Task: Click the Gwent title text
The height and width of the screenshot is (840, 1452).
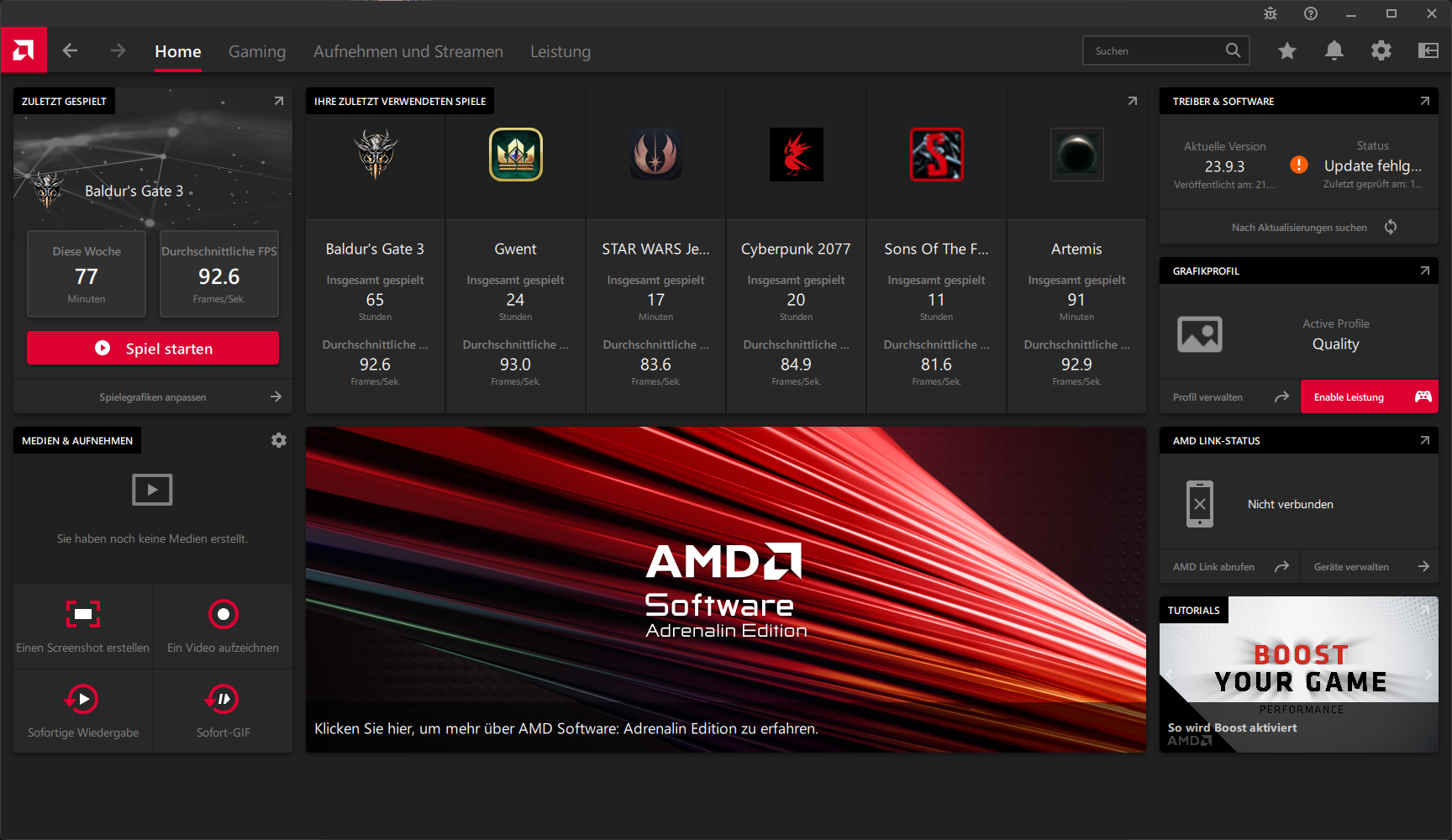Action: (515, 249)
